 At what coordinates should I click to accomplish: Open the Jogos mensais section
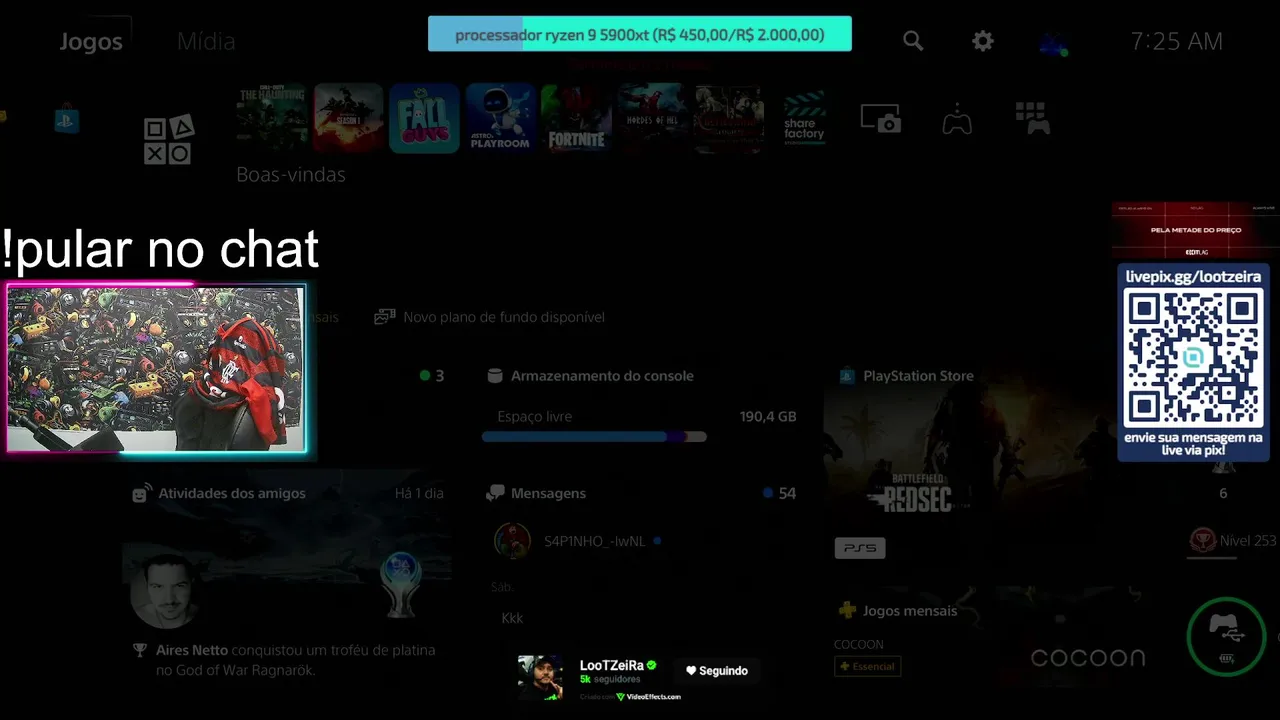tap(910, 611)
